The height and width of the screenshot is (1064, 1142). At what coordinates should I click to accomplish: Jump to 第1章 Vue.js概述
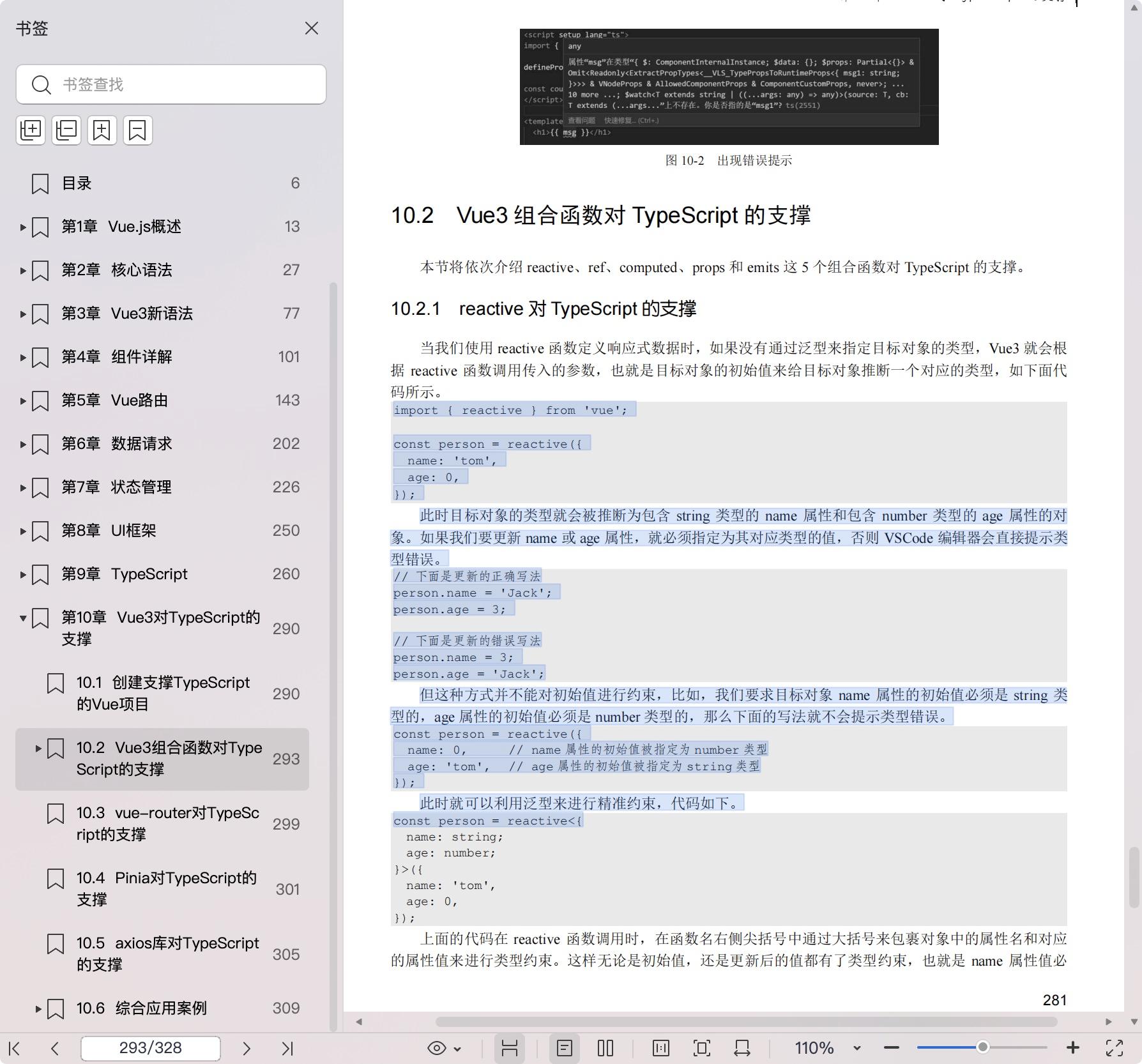click(x=121, y=227)
